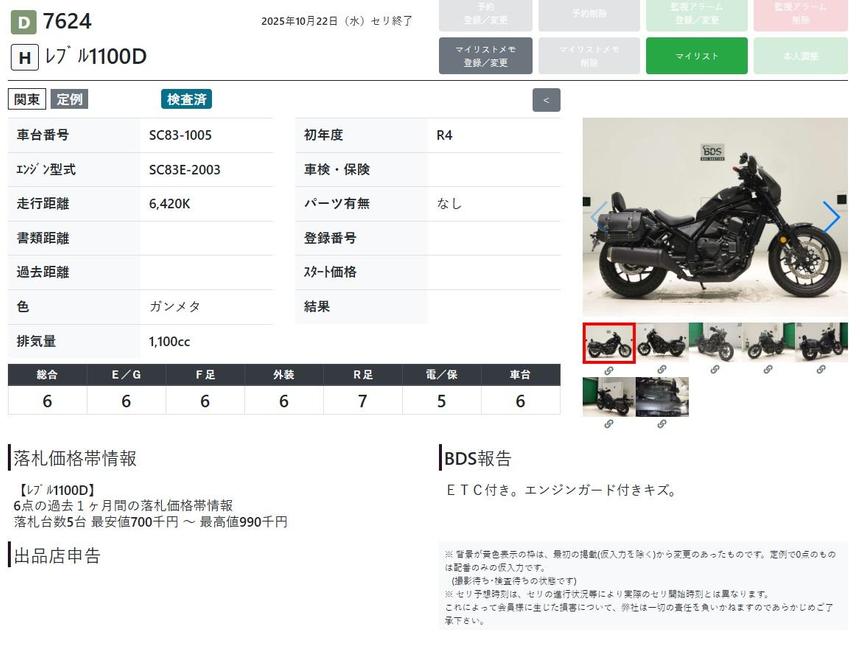Click the link icon under the third thumbnail
The image size is (860, 665).
tap(714, 370)
